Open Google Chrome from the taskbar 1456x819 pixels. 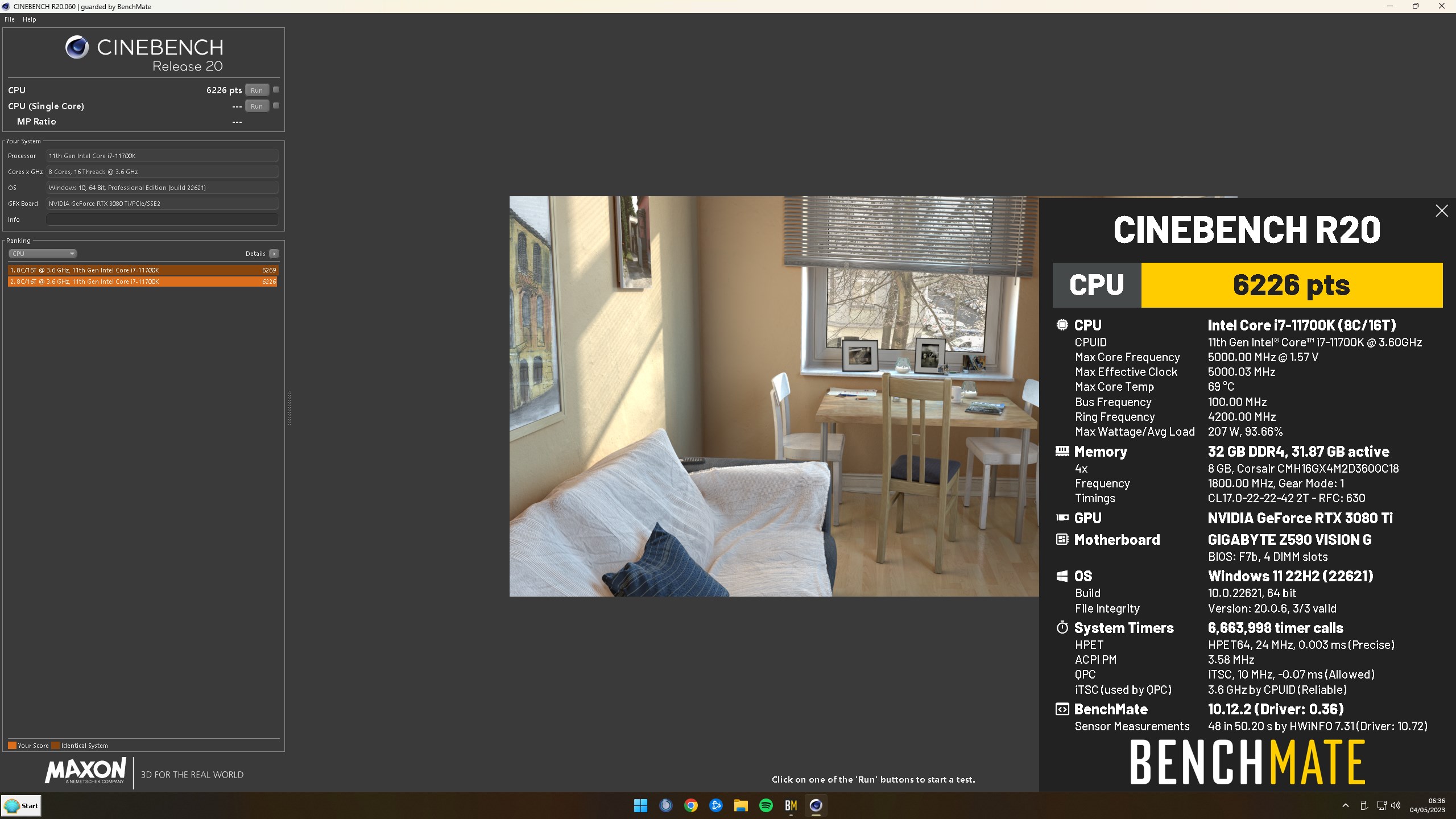tap(690, 805)
